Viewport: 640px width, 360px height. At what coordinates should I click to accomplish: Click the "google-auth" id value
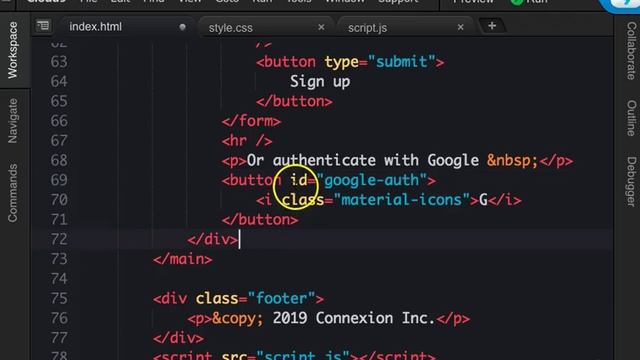(371, 180)
